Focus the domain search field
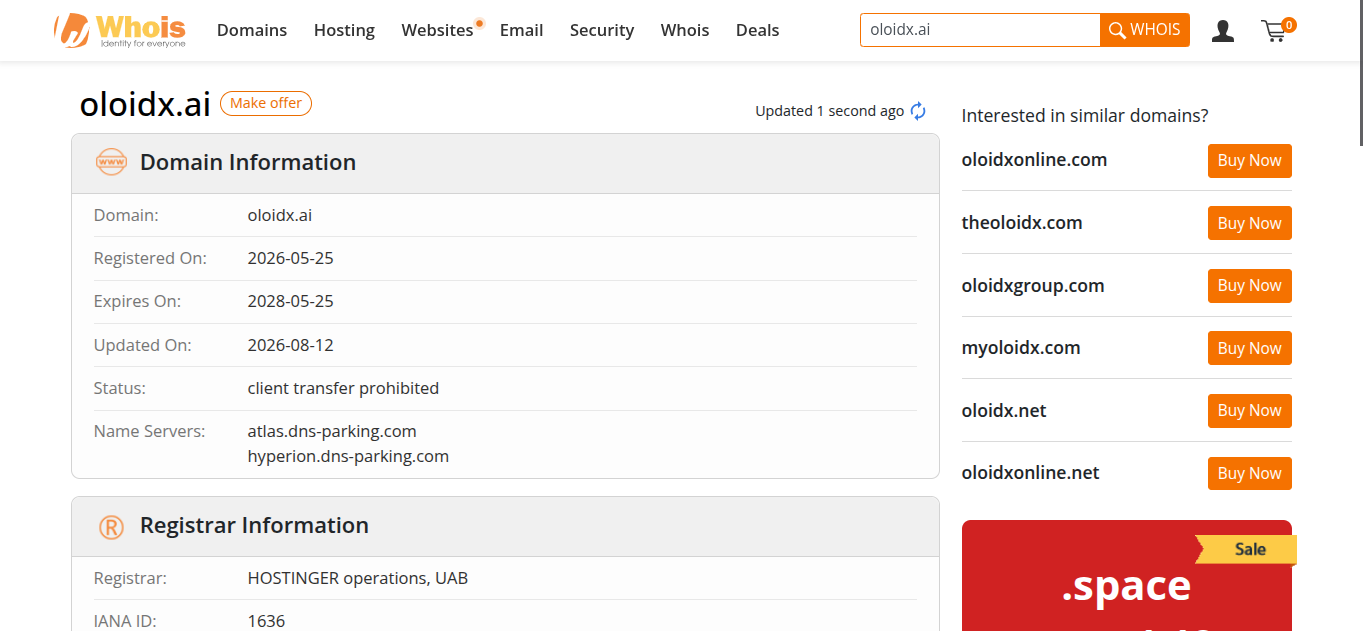 (x=980, y=30)
